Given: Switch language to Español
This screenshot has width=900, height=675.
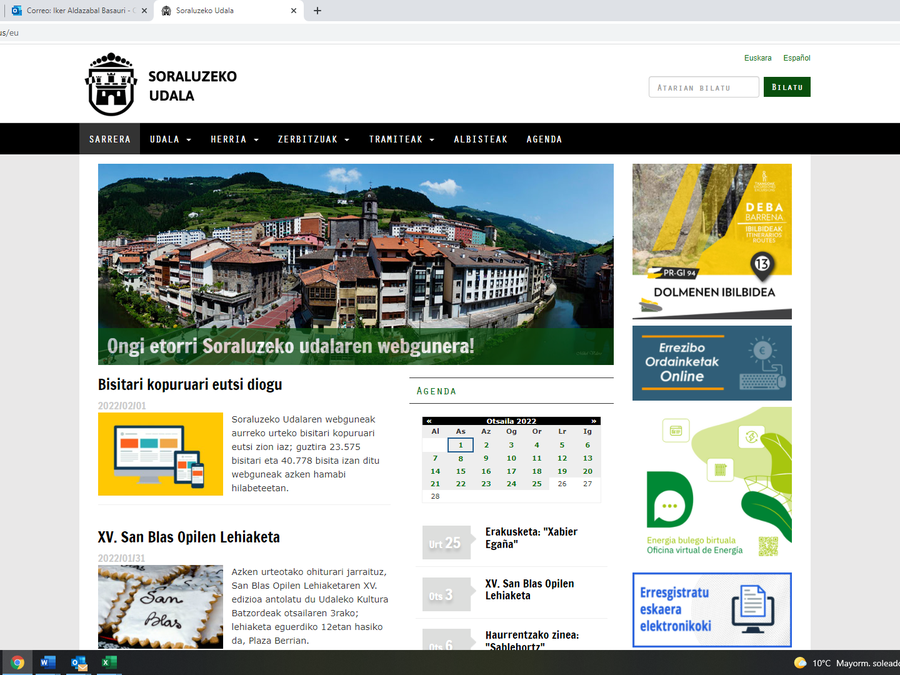Looking at the screenshot, I should [796, 58].
